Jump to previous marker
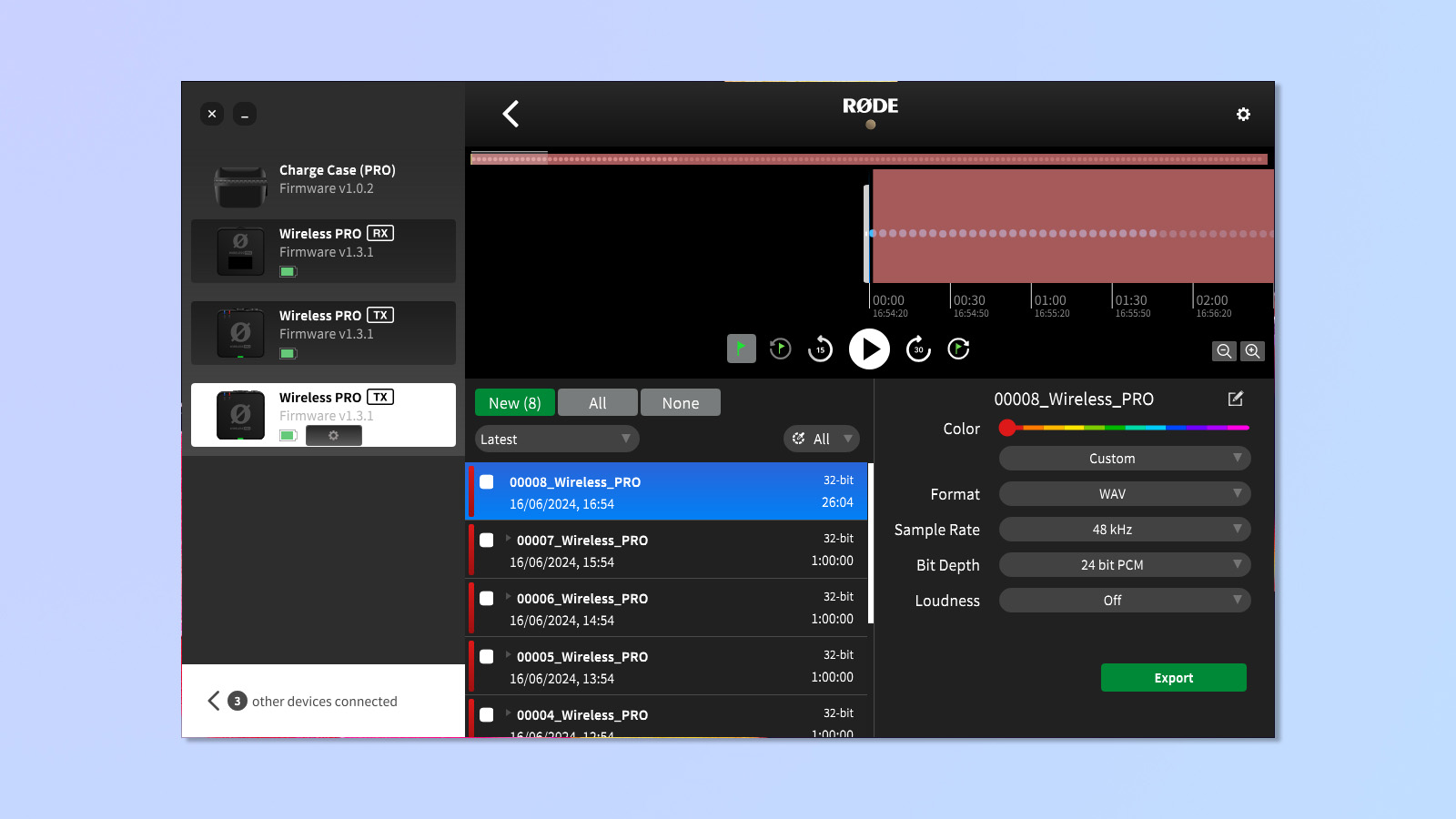This screenshot has width=1456, height=819. pos(780,349)
